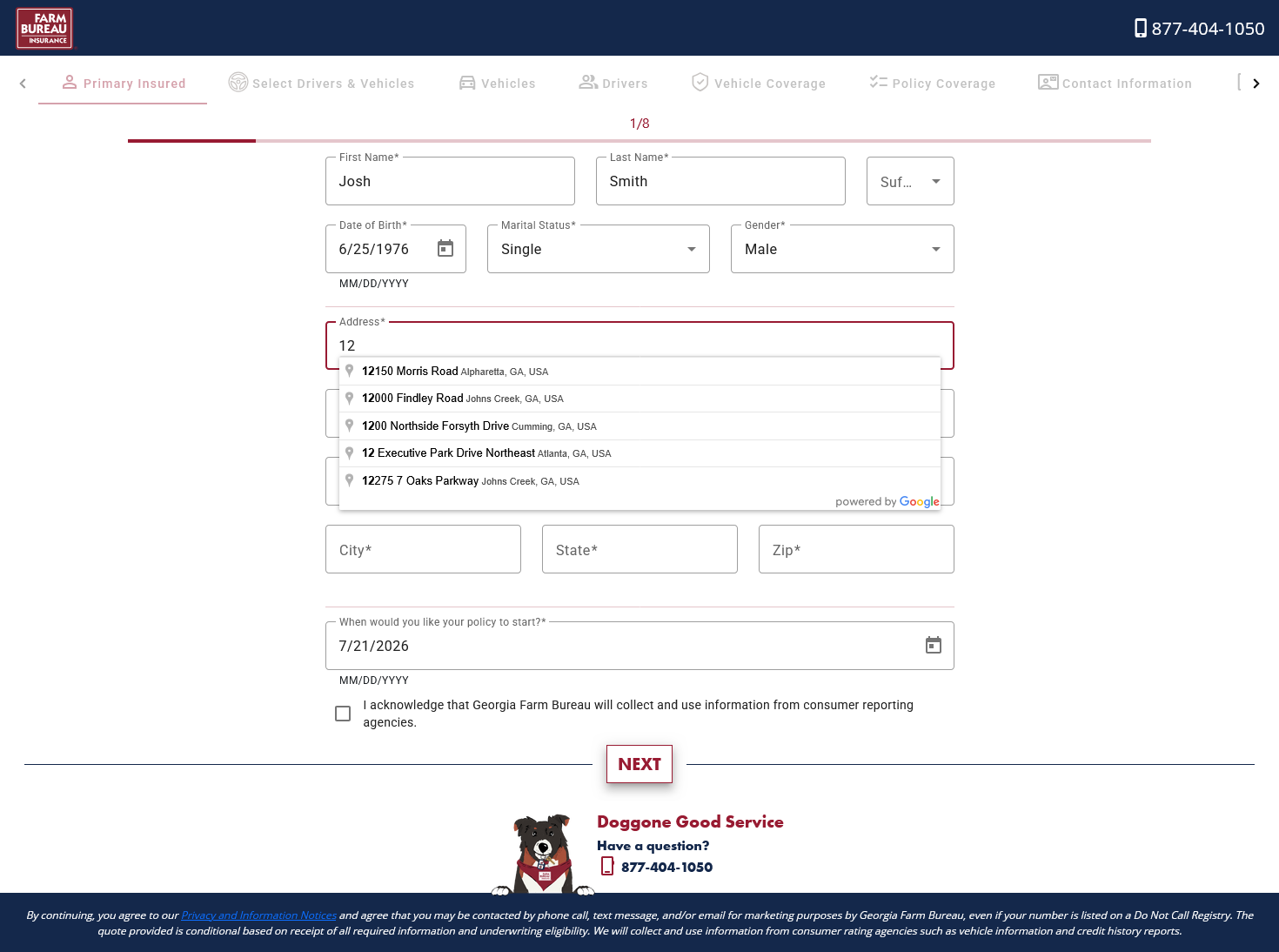This screenshot has width=1279, height=952.
Task: Go to the Policy Coverage tab
Action: [x=932, y=84]
